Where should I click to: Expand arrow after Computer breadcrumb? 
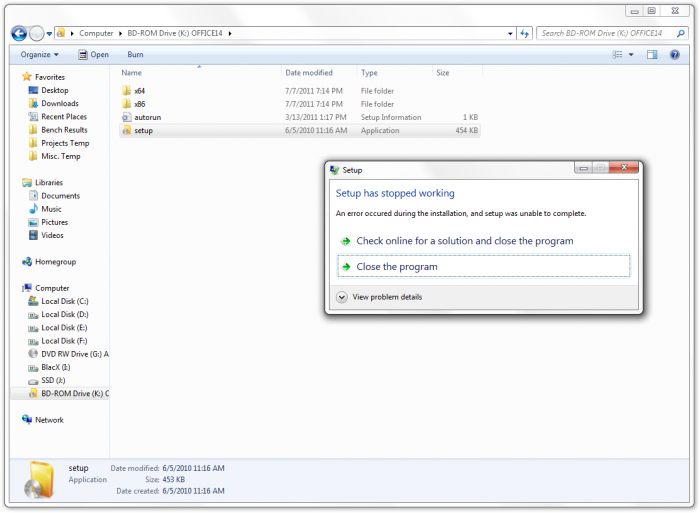click(120, 33)
